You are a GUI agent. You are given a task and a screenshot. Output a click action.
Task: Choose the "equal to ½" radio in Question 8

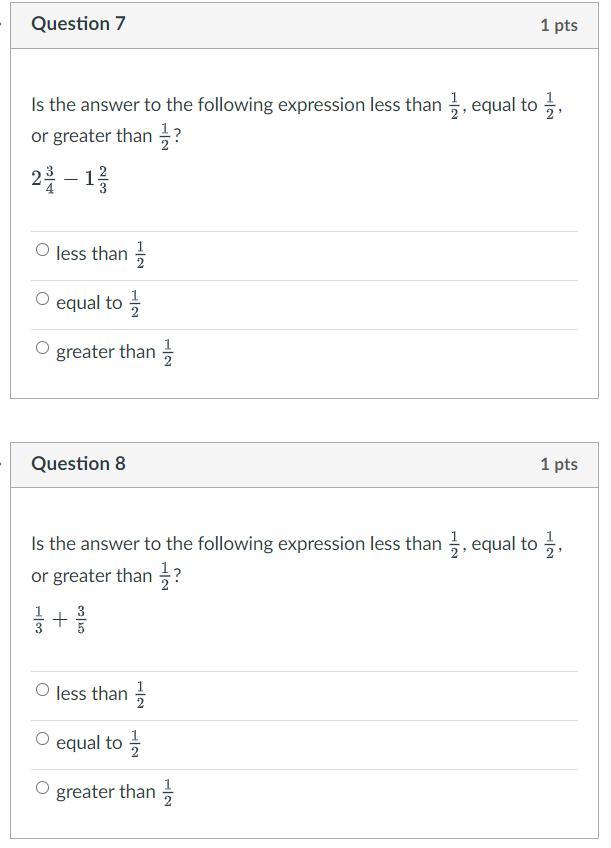click(x=42, y=739)
